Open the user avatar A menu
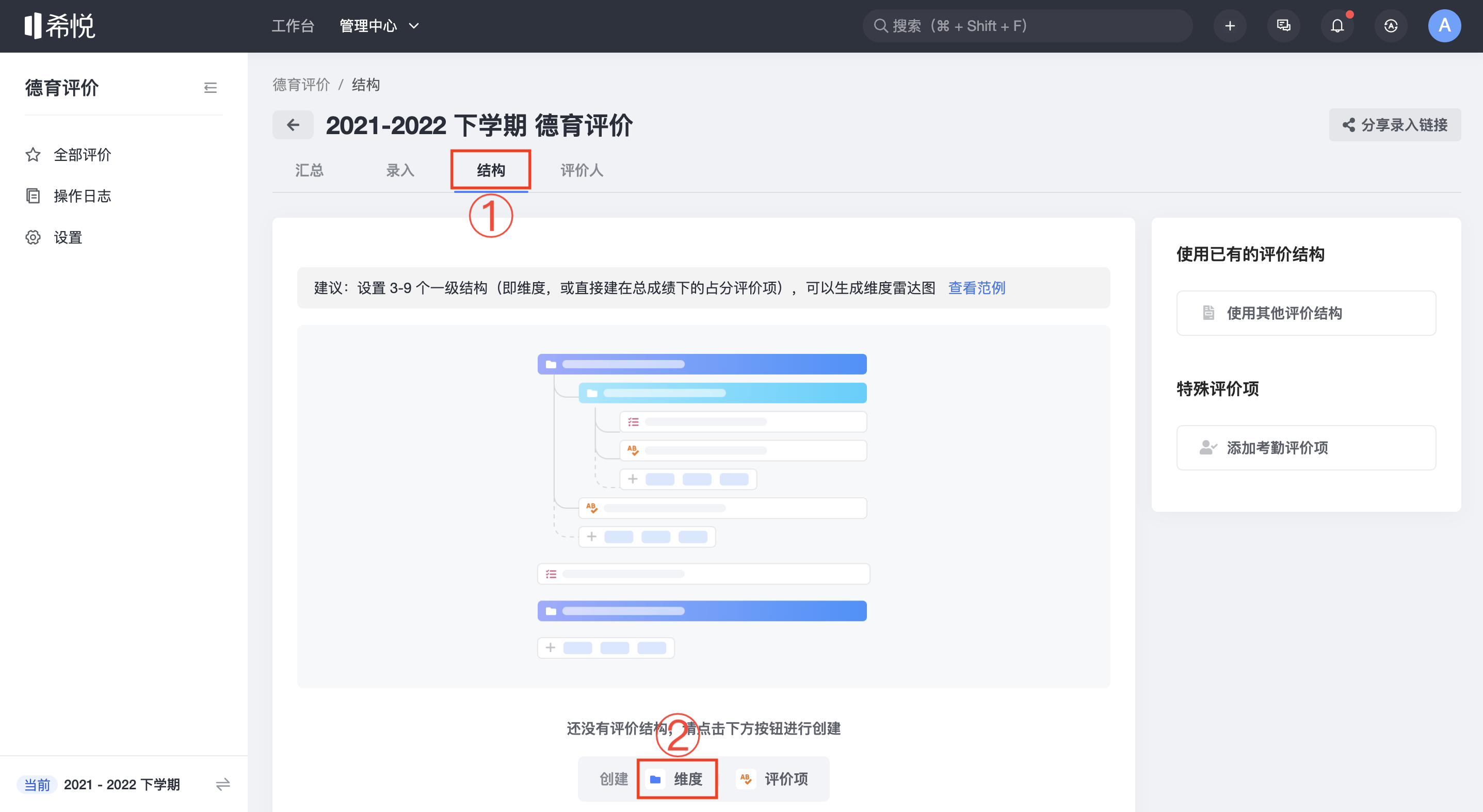Viewport: 1483px width, 812px height. [1444, 26]
